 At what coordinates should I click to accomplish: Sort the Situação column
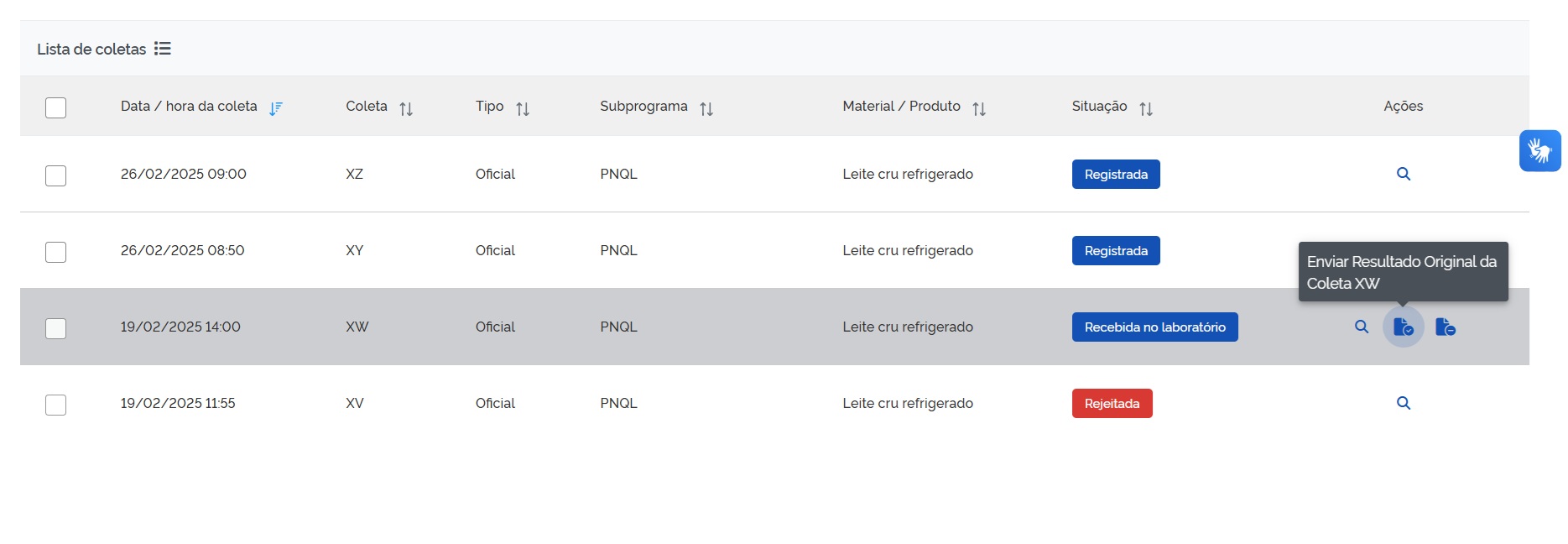(1146, 108)
